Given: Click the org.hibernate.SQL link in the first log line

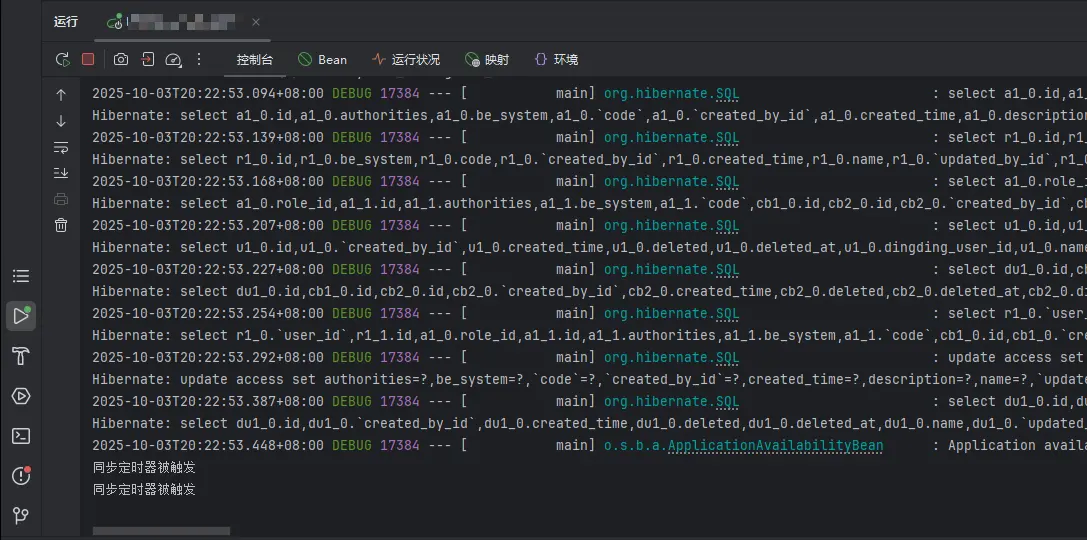Looking at the screenshot, I should point(671,94).
